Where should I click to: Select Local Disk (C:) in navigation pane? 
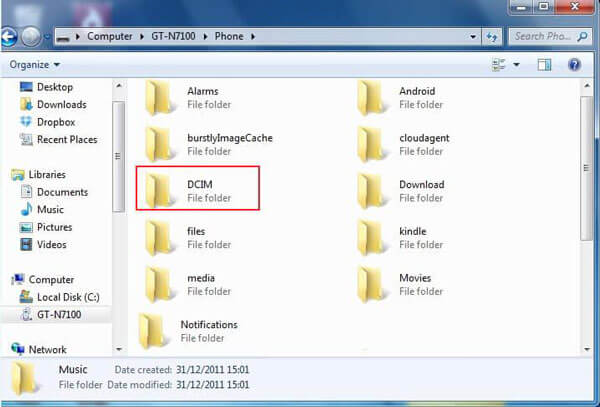tap(59, 297)
